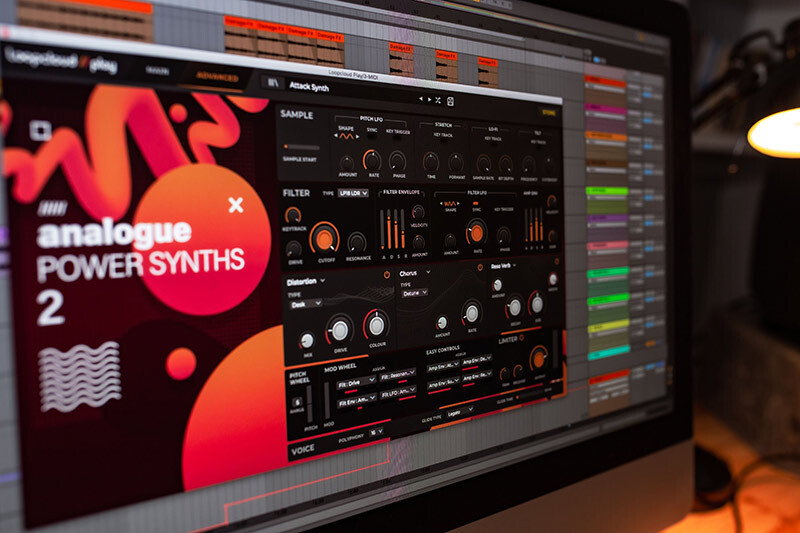Open Mod Wheel Flt Env: Am.. dropdown

(x=357, y=400)
